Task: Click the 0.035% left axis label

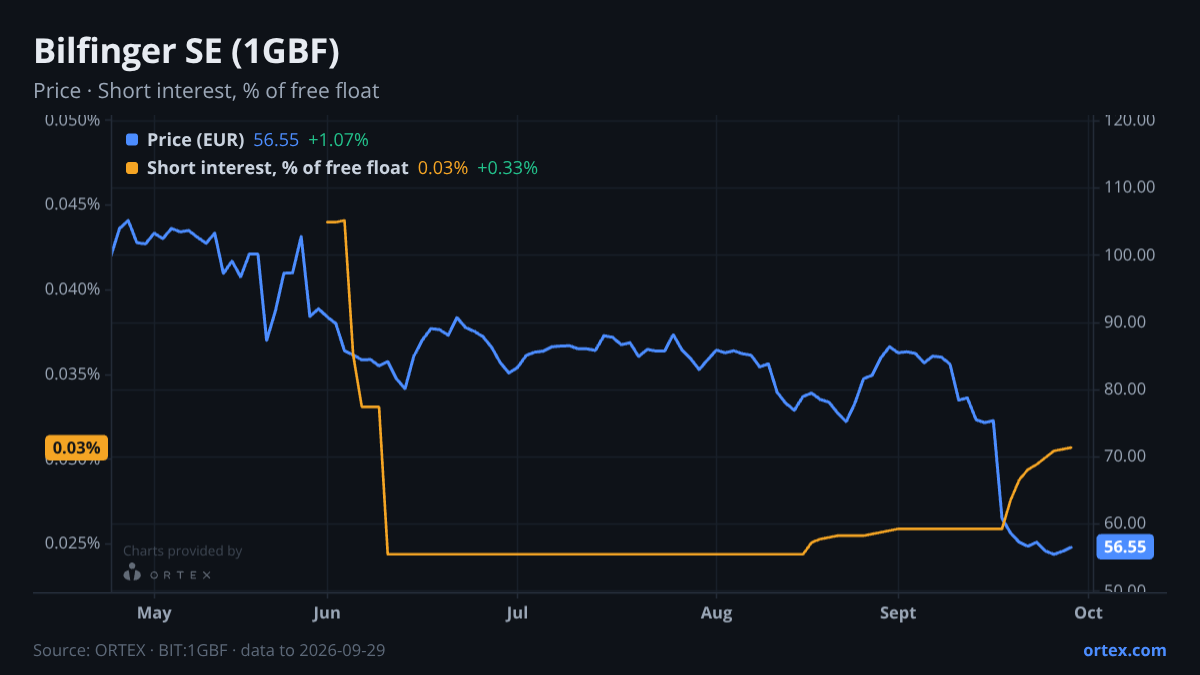Action: click(x=73, y=375)
